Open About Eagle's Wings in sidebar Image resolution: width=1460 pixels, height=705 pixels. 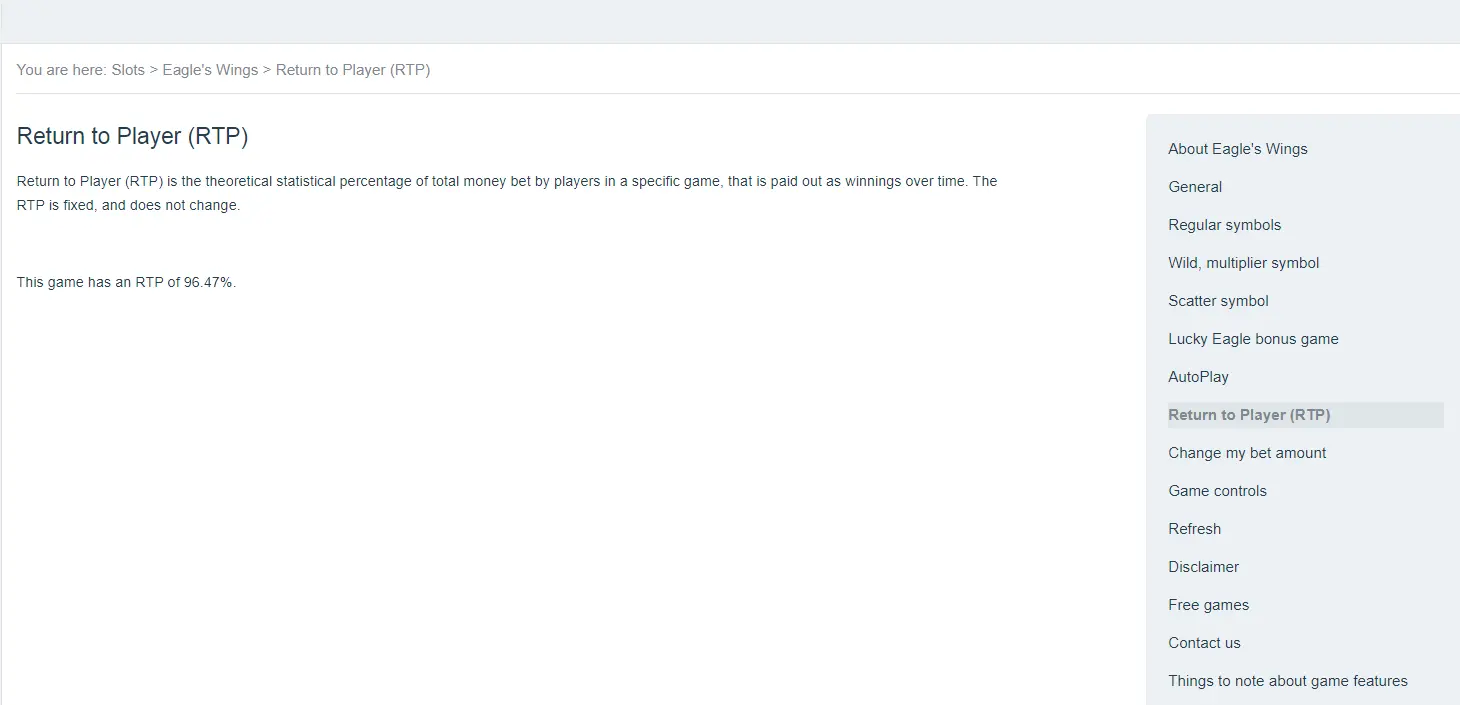point(1238,149)
